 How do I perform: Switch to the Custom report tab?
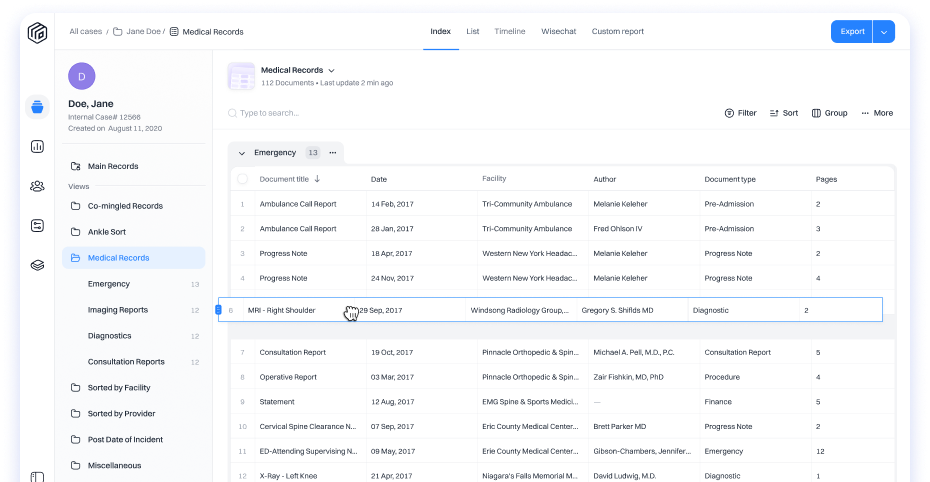pos(617,31)
